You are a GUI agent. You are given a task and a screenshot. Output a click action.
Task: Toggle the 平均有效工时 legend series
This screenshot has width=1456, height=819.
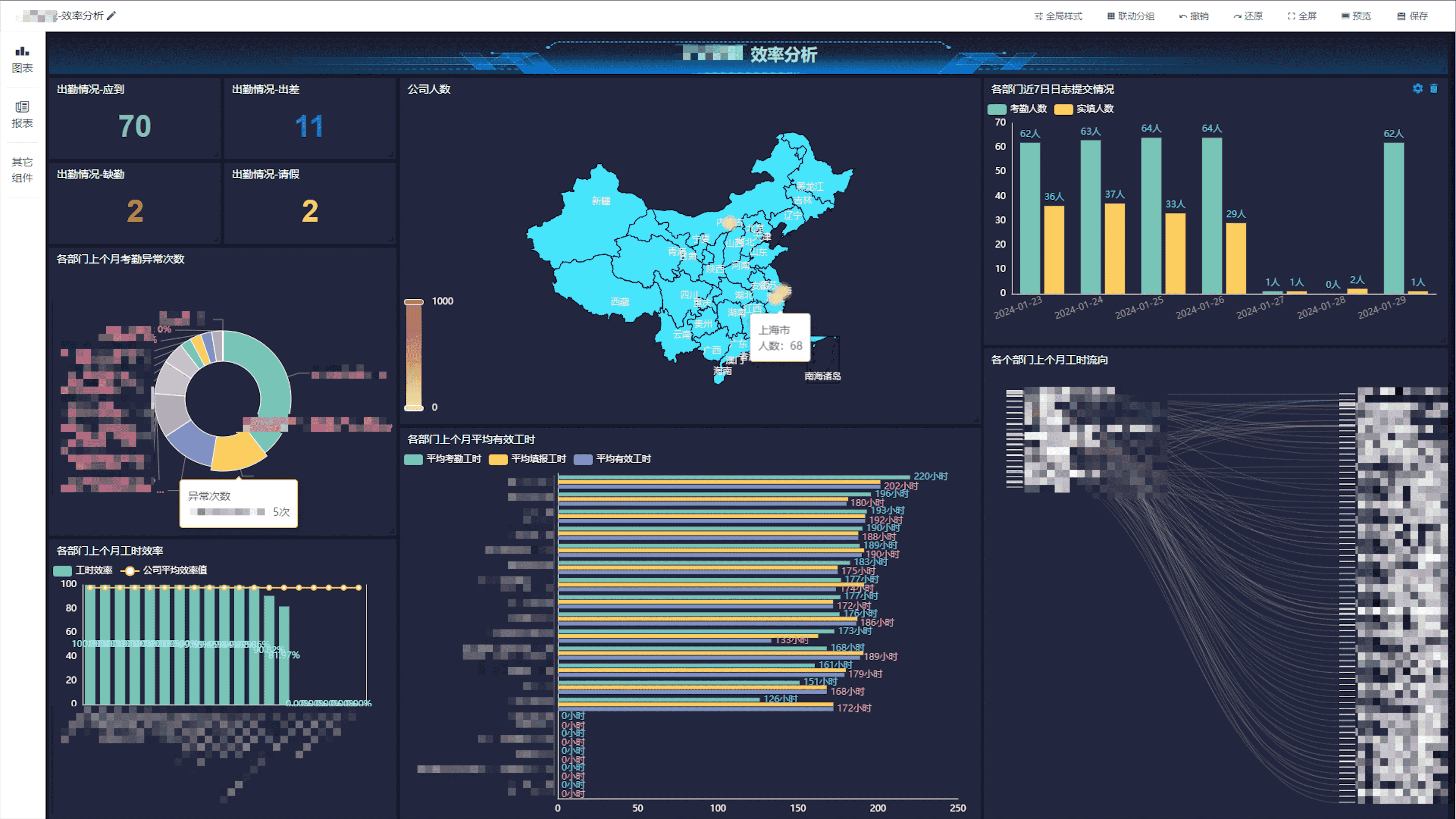[612, 459]
